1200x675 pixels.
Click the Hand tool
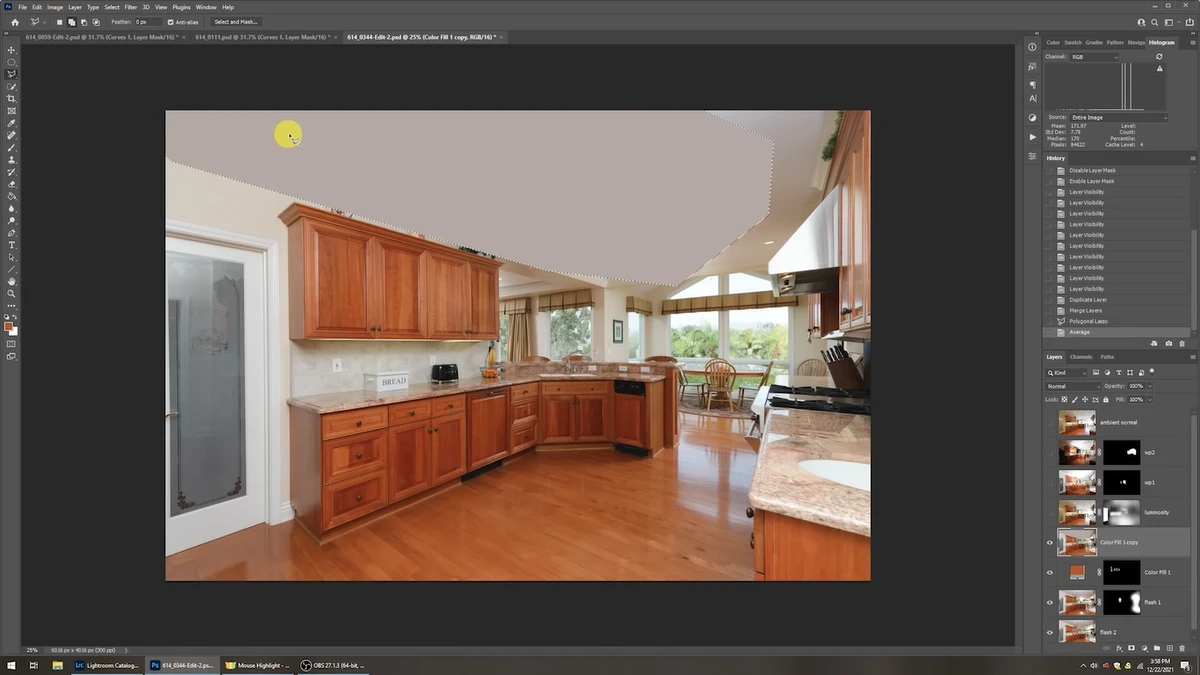(x=12, y=282)
